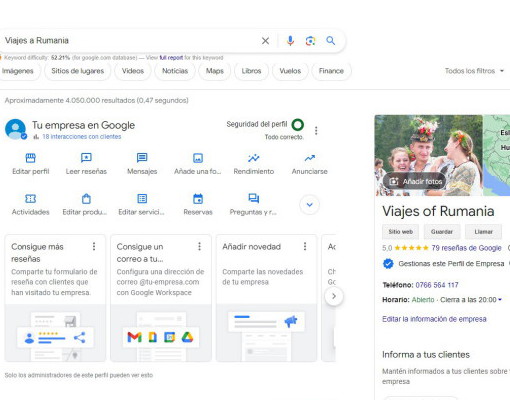Image resolution: width=510 pixels, height=400 pixels.
Task: Start voice search with the microphone icon
Action: tap(290, 41)
